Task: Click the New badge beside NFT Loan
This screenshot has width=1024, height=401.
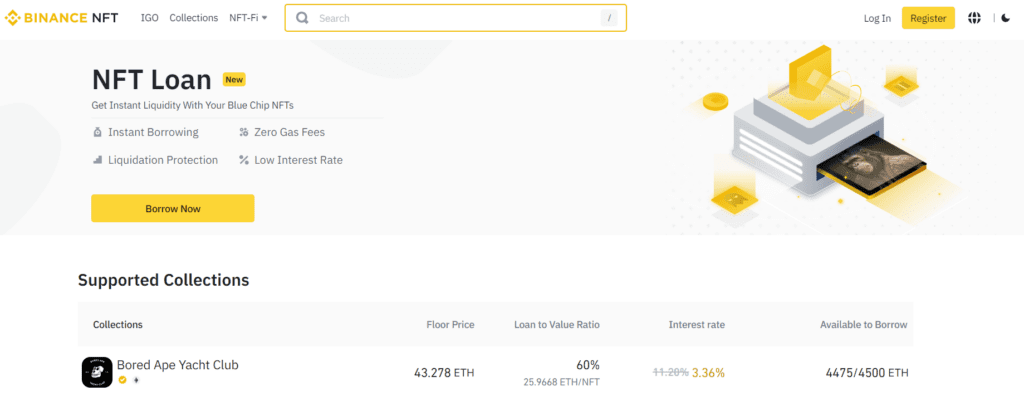Action: 234,80
